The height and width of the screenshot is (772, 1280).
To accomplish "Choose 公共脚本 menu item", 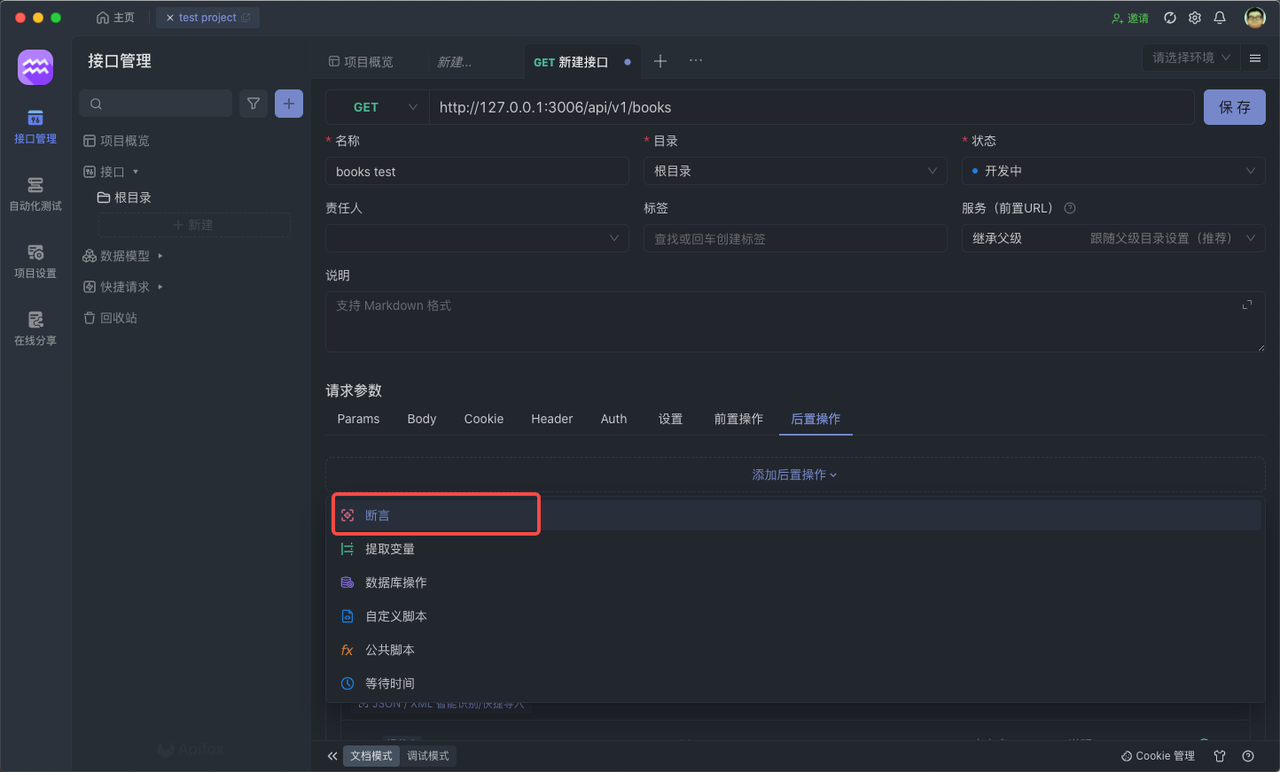I will pyautogui.click(x=795, y=650).
